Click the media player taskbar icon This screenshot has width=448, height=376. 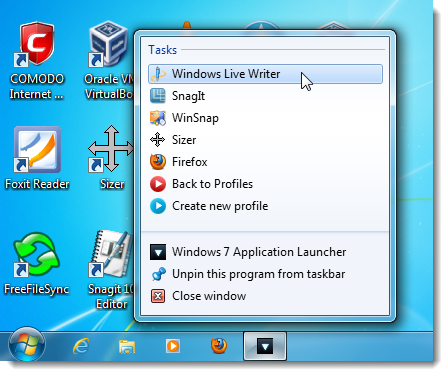[x=173, y=346]
